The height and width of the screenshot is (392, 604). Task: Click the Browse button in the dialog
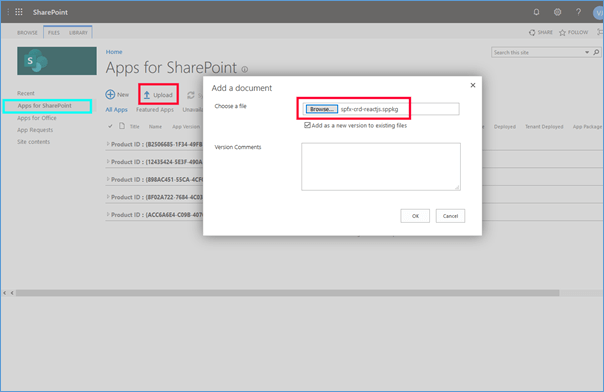click(x=322, y=109)
